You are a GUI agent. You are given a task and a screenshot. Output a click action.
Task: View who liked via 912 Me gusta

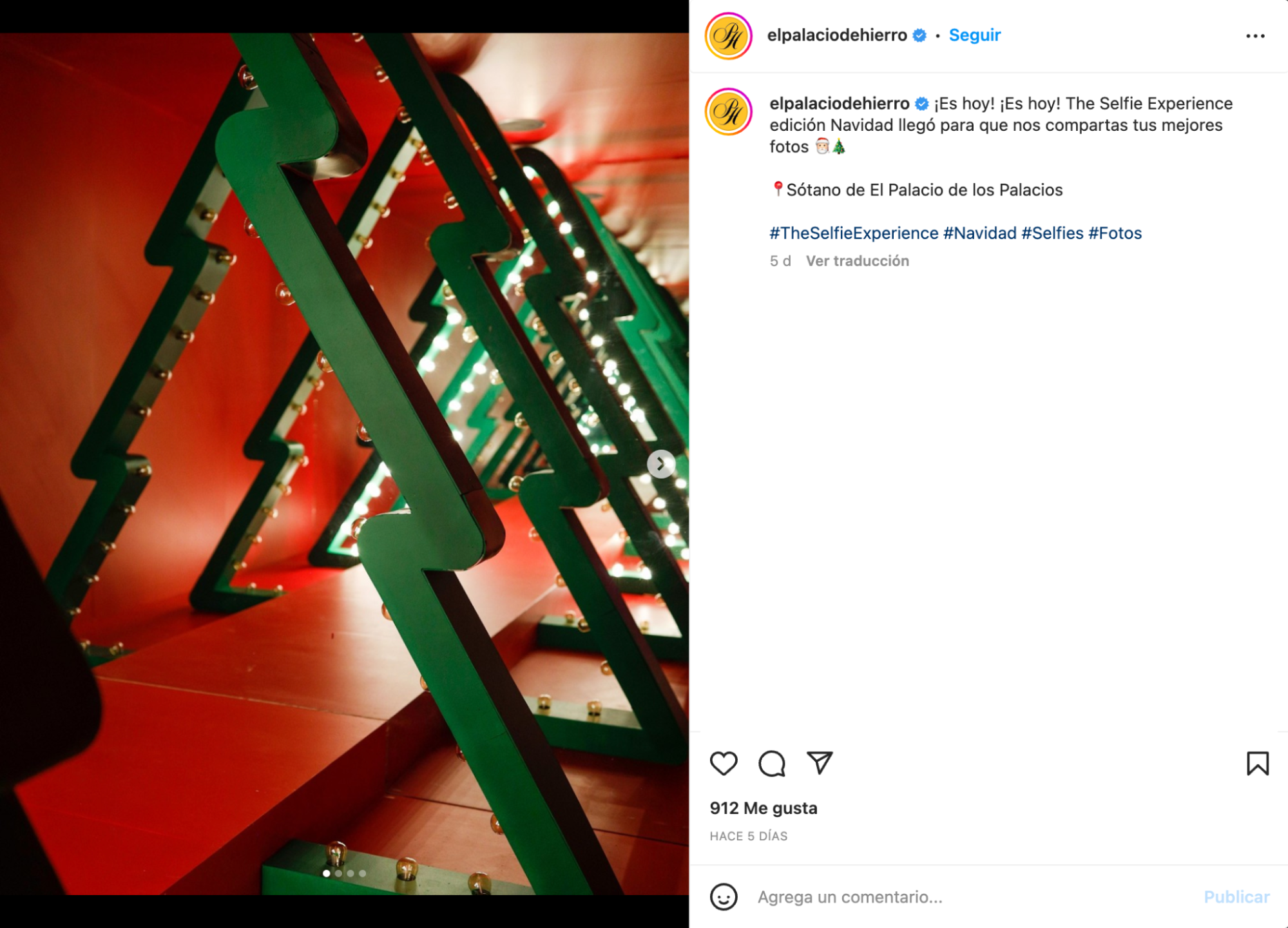[x=764, y=808]
